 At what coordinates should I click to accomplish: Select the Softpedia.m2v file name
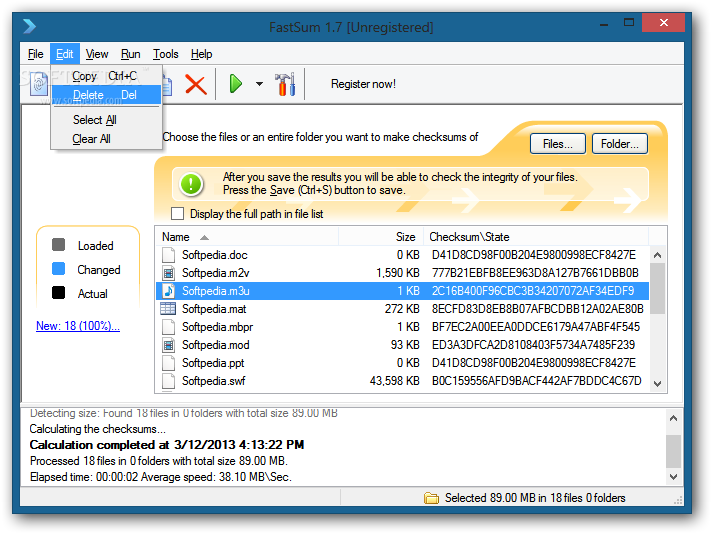(x=216, y=273)
